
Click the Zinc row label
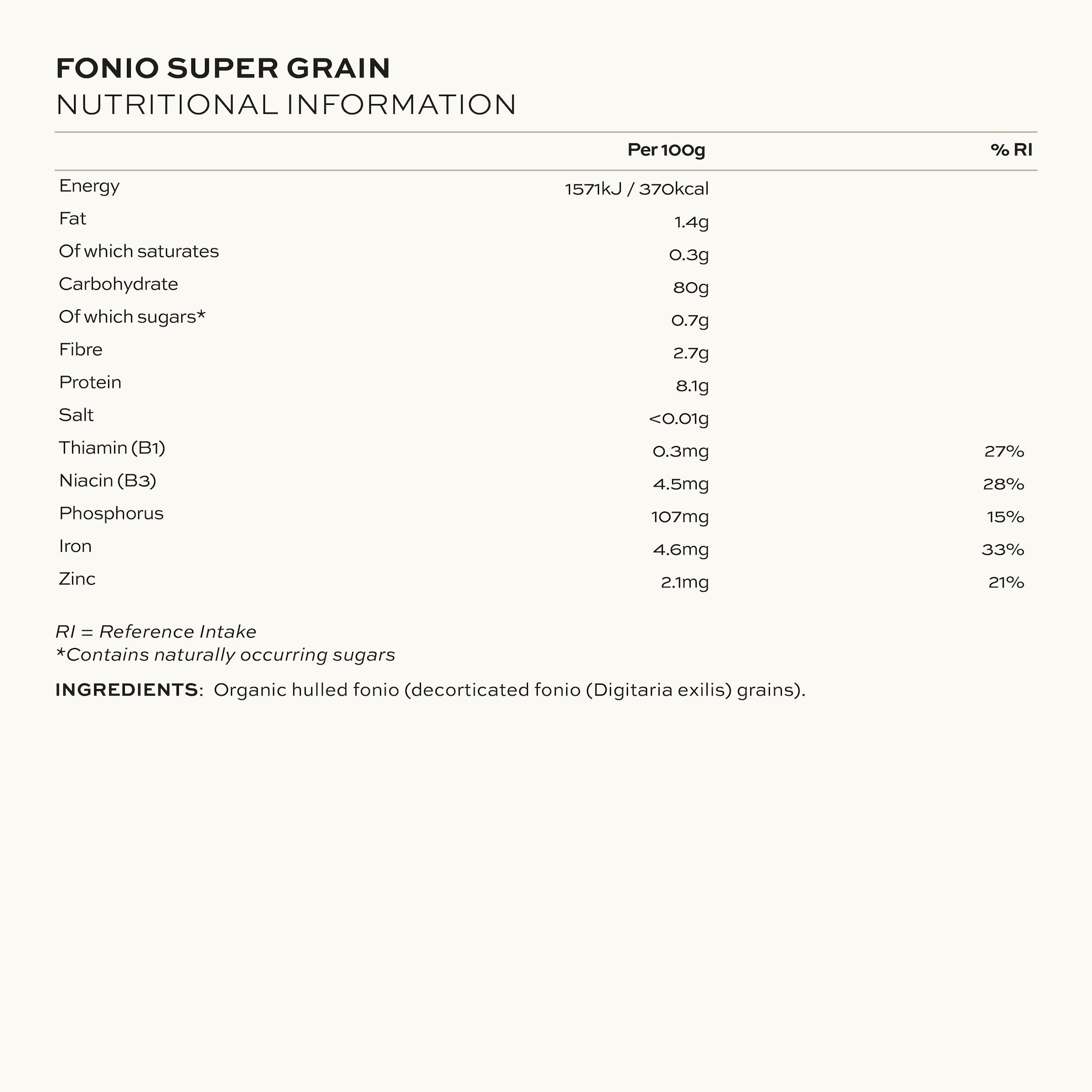tap(78, 579)
